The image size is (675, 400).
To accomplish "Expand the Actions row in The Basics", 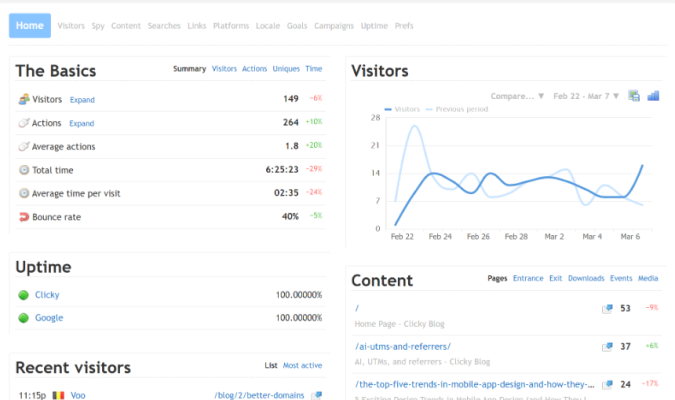I will (x=81, y=124).
